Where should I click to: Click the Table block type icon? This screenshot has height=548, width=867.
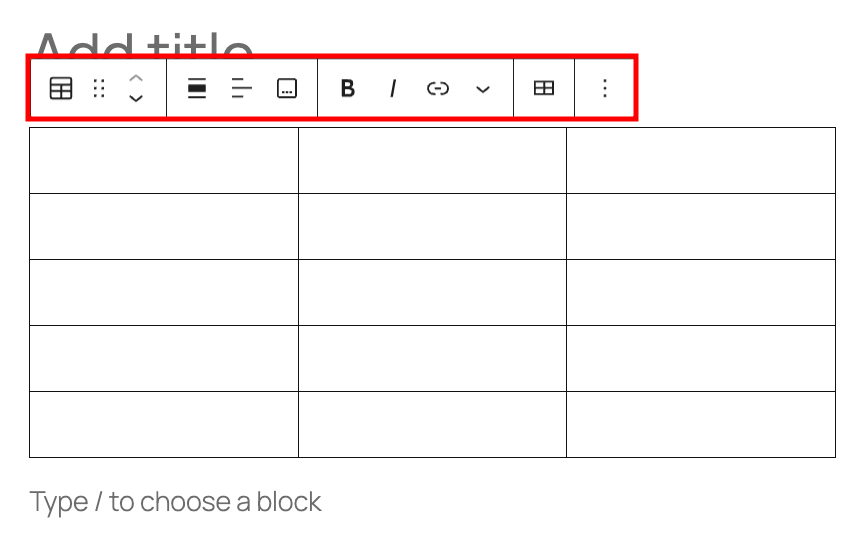point(61,89)
